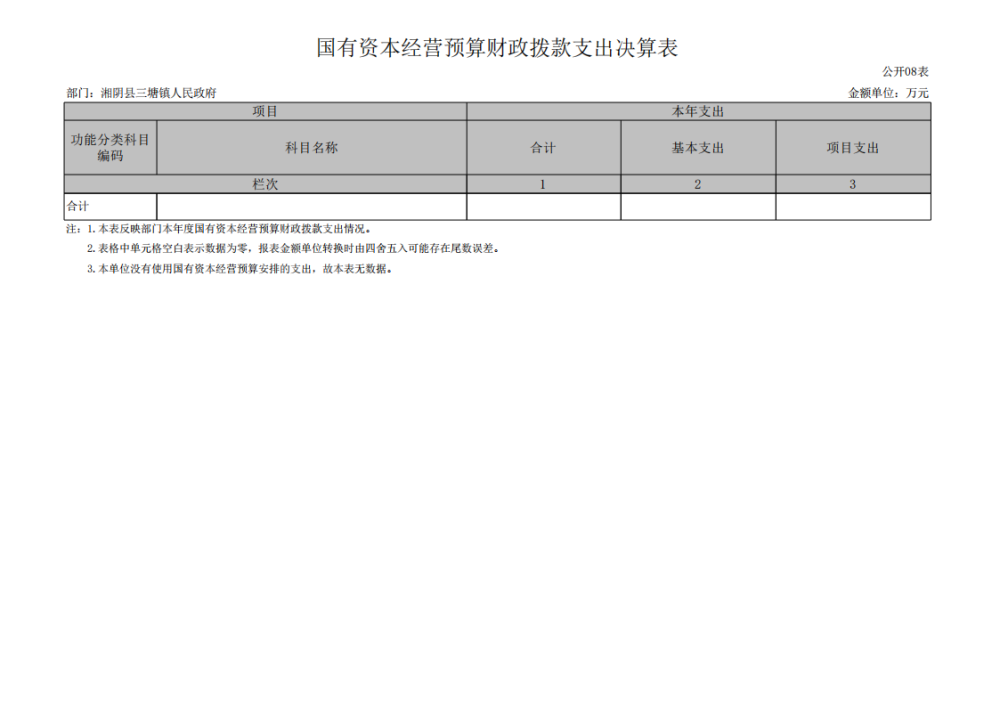Click the 项目支出 column header
The width and height of the screenshot is (1000, 707).
click(853, 148)
